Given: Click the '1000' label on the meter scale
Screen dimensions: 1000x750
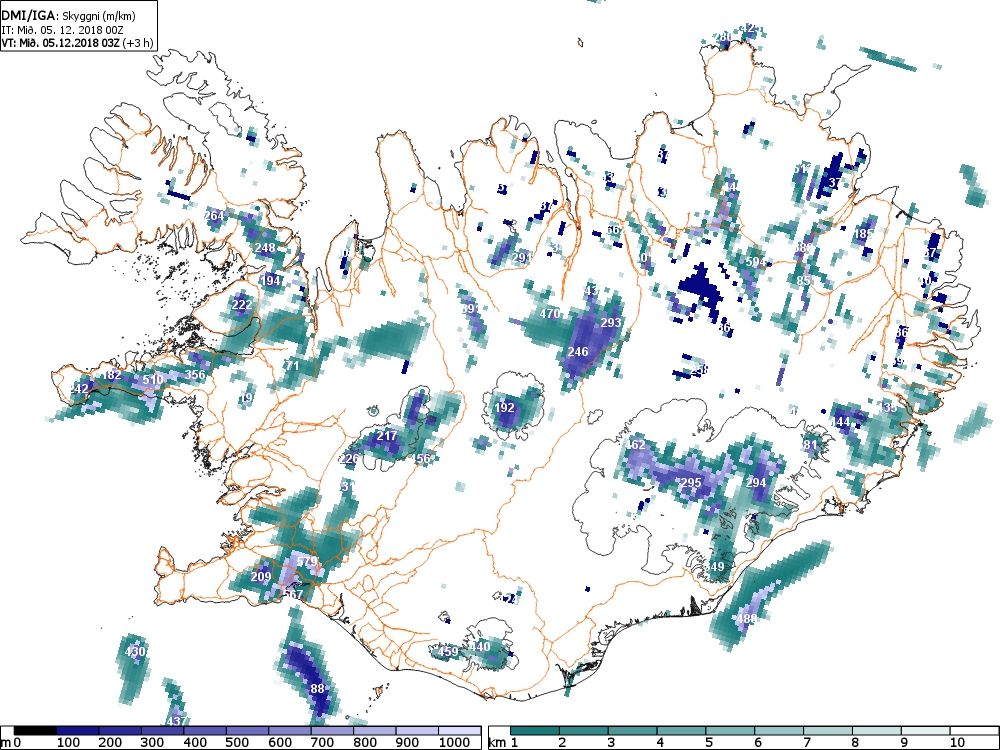Looking at the screenshot, I should pyautogui.click(x=453, y=743).
